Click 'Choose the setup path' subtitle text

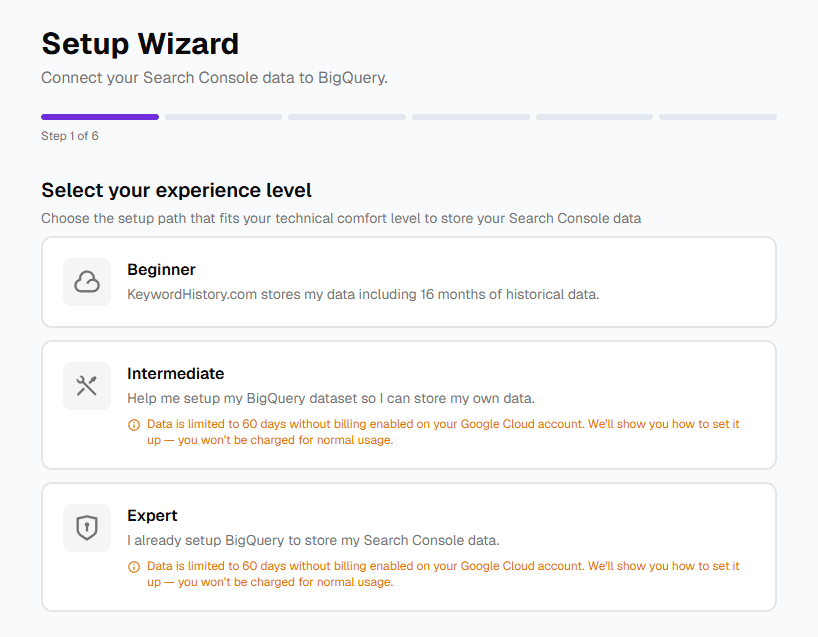[341, 218]
